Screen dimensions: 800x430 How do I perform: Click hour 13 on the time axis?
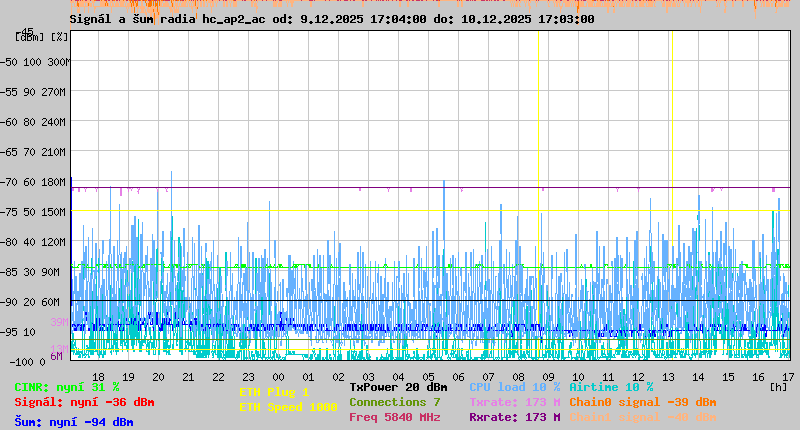pyautogui.click(x=668, y=376)
